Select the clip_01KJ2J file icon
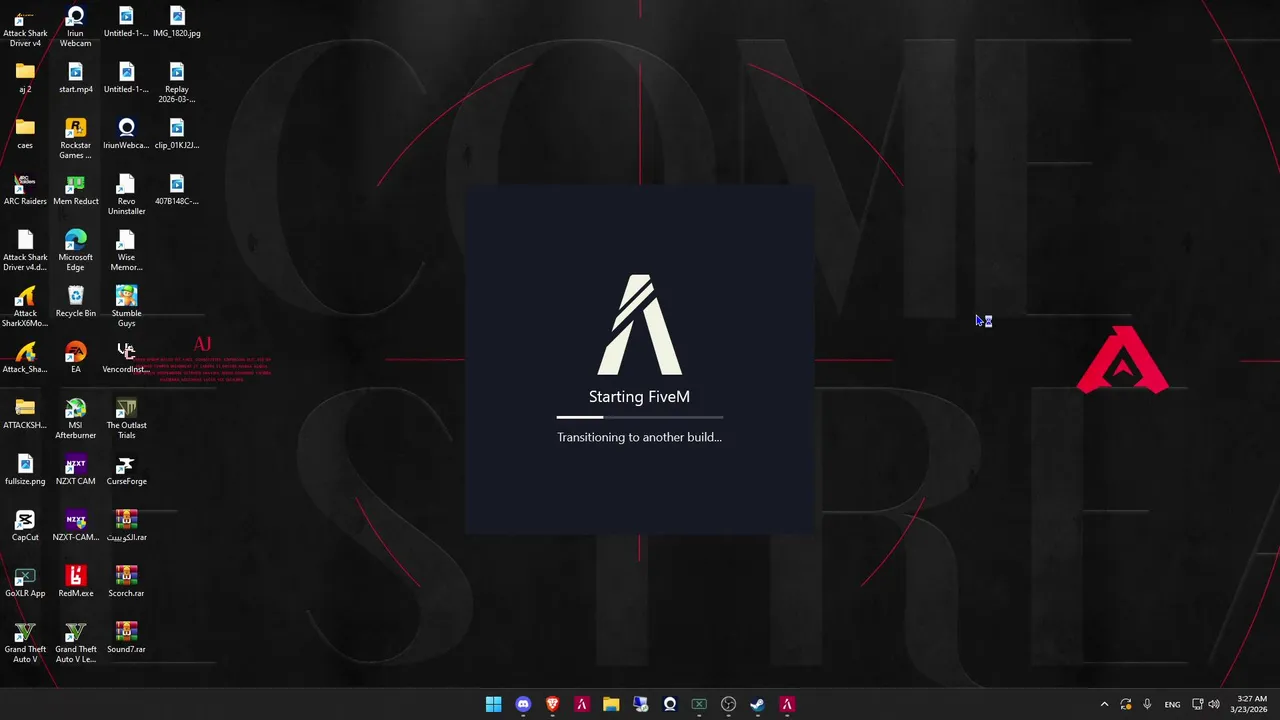 coord(177,134)
